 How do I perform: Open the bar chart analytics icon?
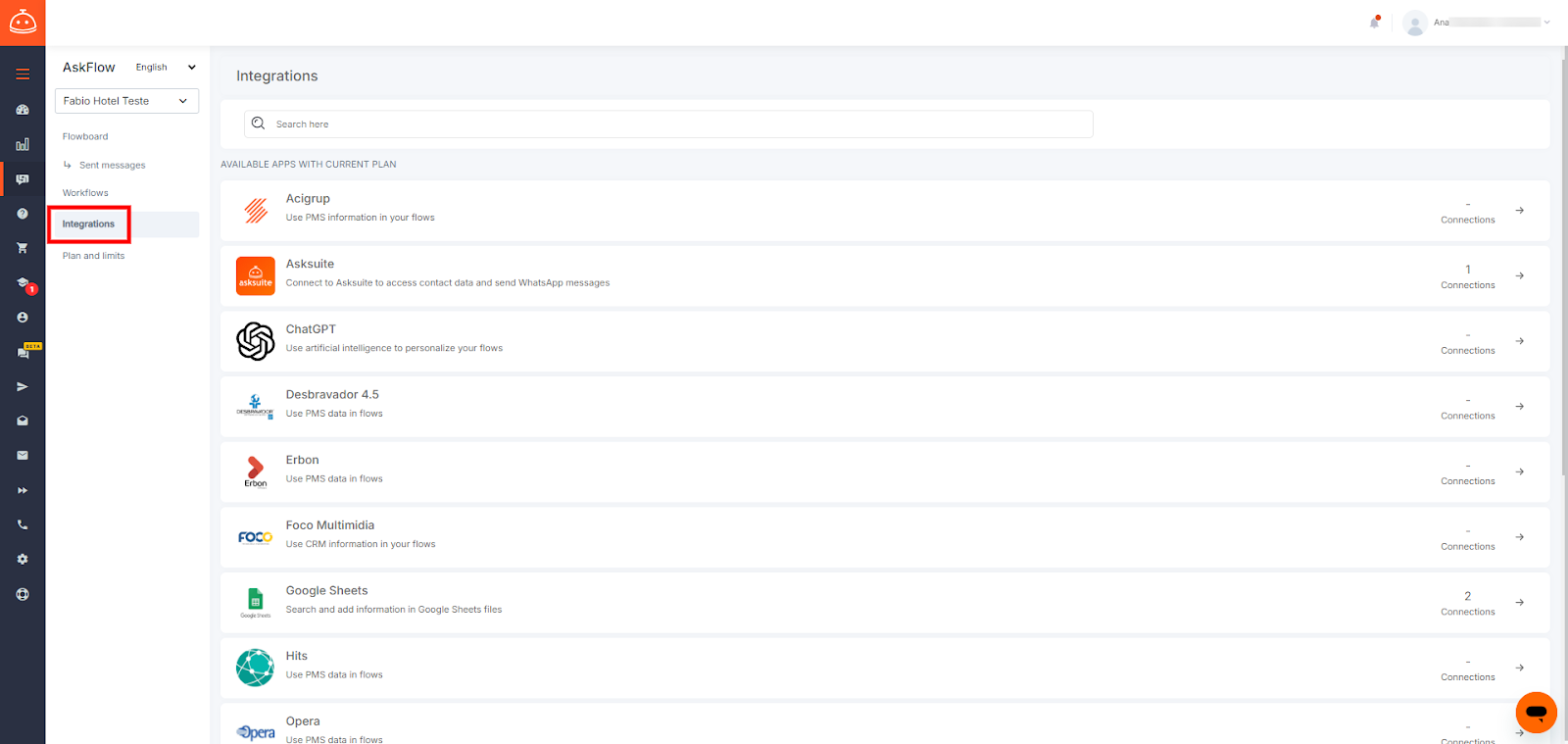point(23,144)
